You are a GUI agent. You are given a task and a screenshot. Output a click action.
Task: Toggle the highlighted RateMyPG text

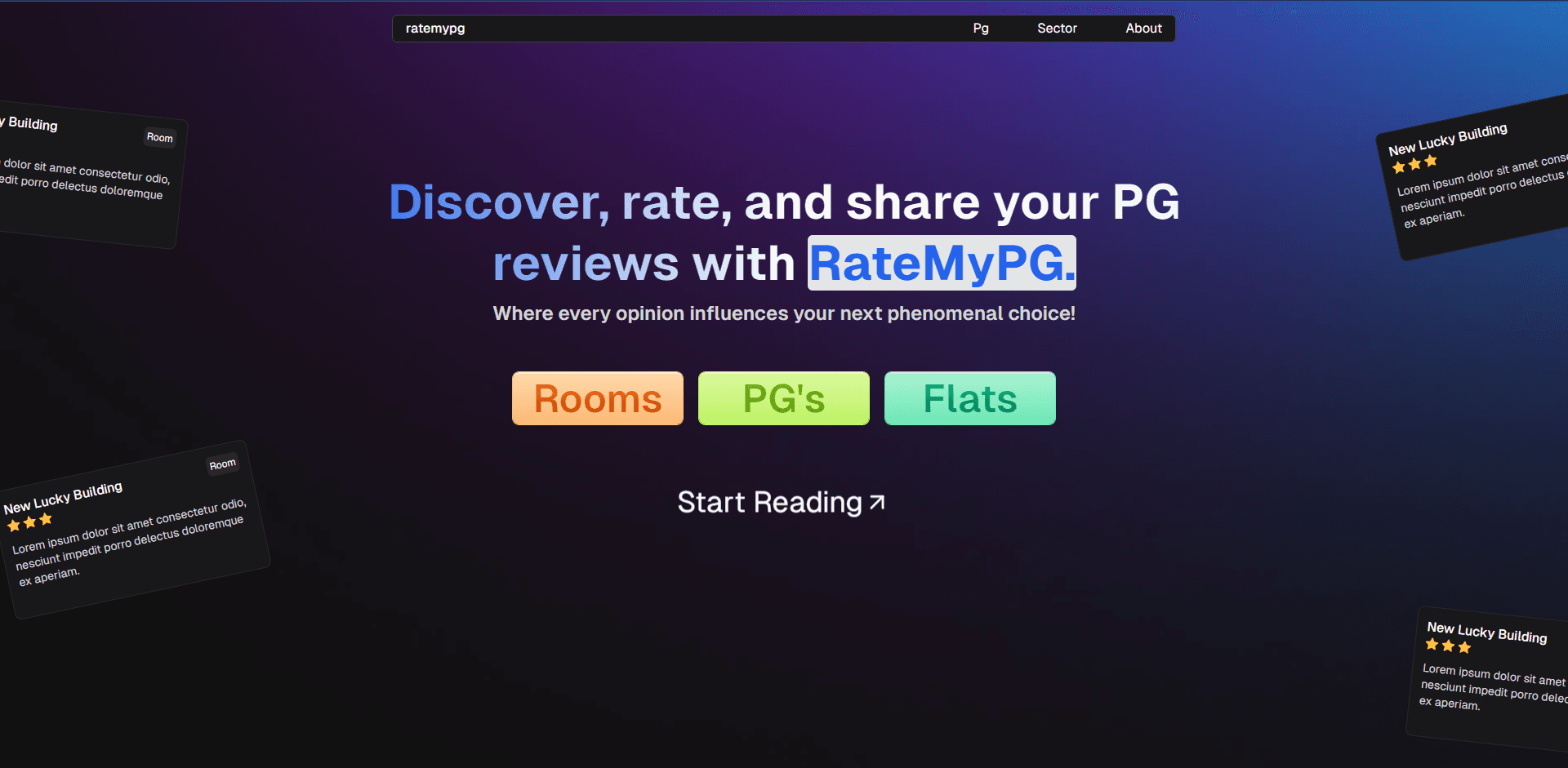941,263
